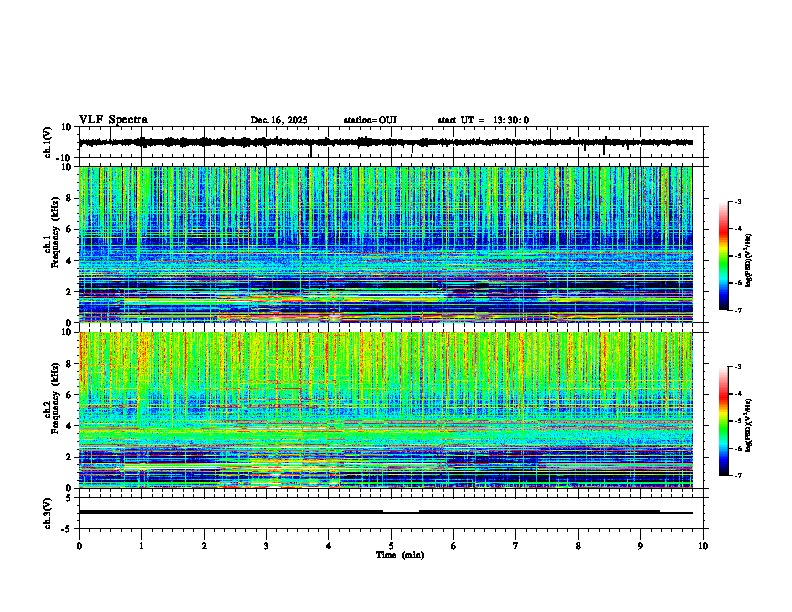The image size is (792, 612).
Task: Click time axis tick label '5'
Action: click(391, 546)
